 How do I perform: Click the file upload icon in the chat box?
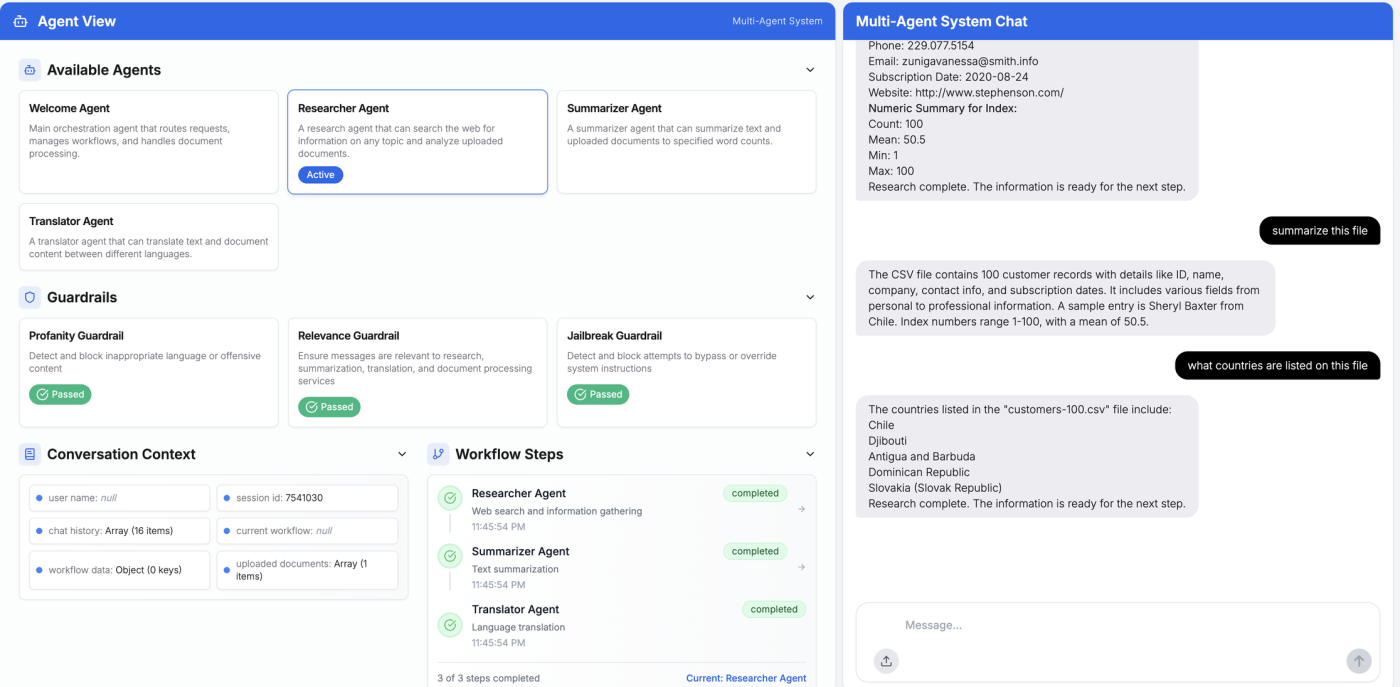click(886, 661)
